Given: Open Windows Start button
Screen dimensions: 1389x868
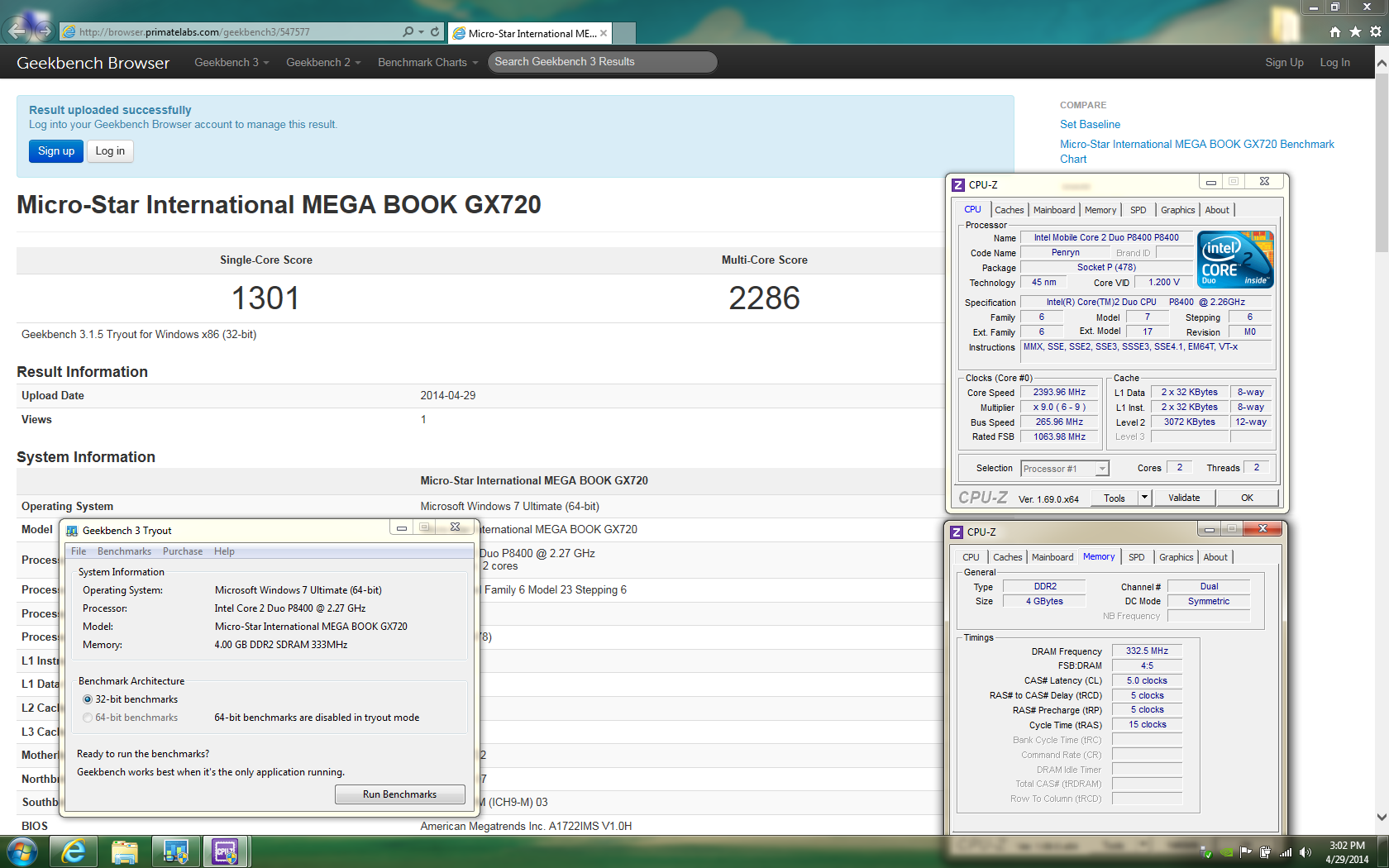Looking at the screenshot, I should coord(21,851).
